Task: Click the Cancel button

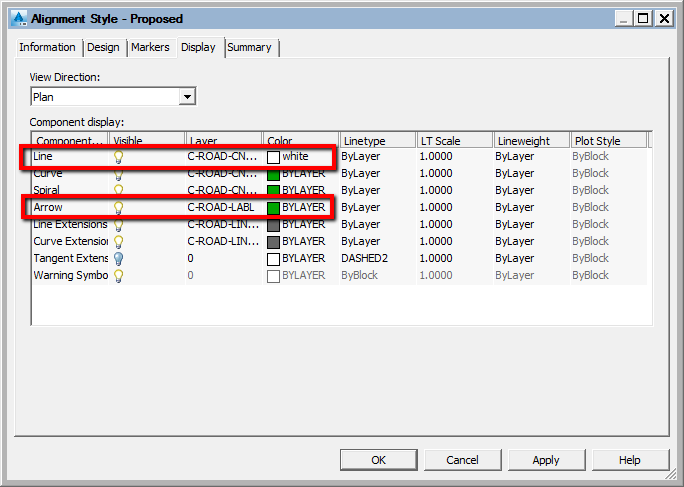Action: (462, 460)
